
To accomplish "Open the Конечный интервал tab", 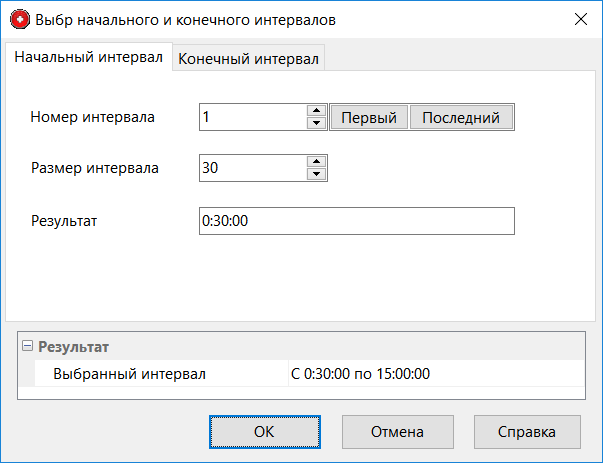I will point(248,59).
